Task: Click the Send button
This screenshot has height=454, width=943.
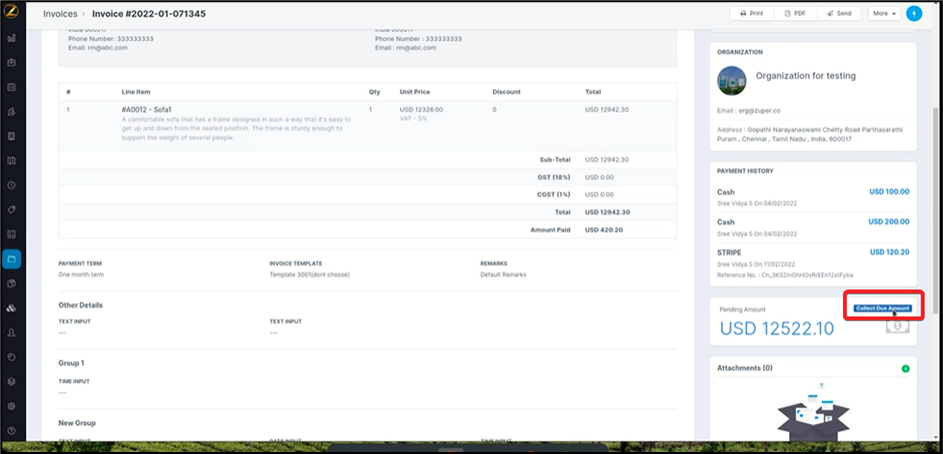Action: click(839, 13)
